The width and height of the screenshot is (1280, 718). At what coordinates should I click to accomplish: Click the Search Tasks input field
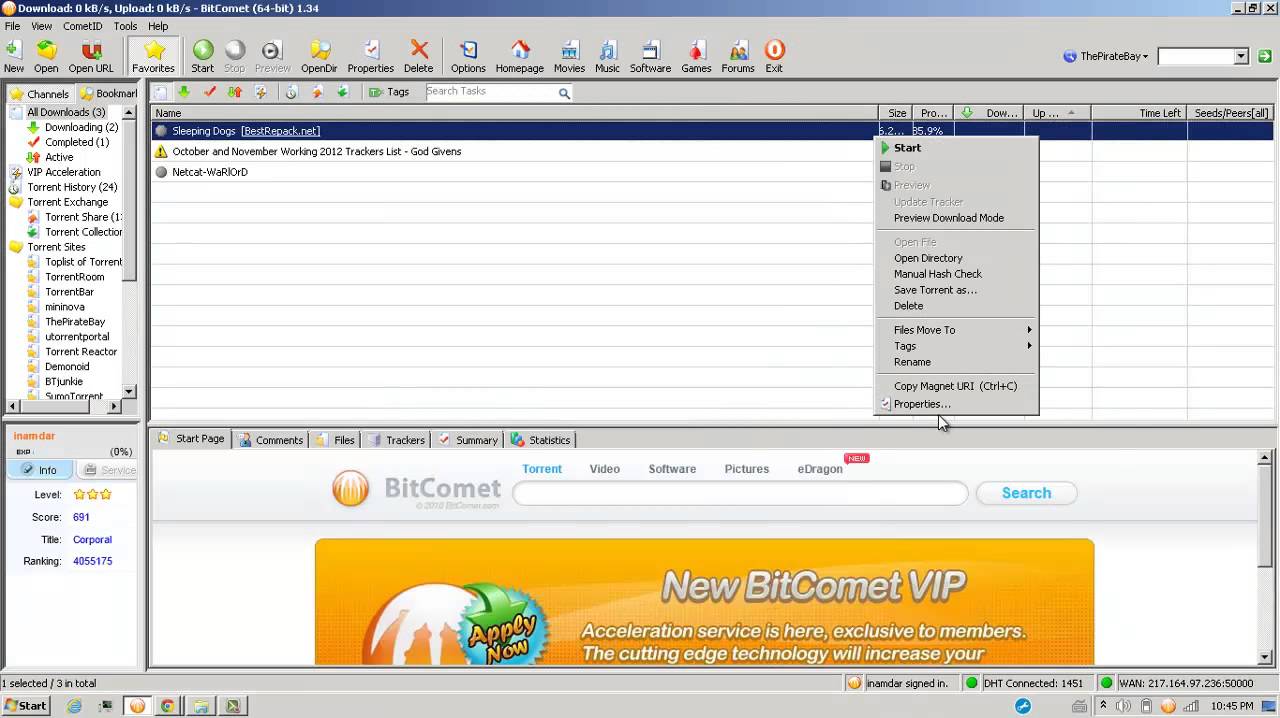pyautogui.click(x=491, y=92)
